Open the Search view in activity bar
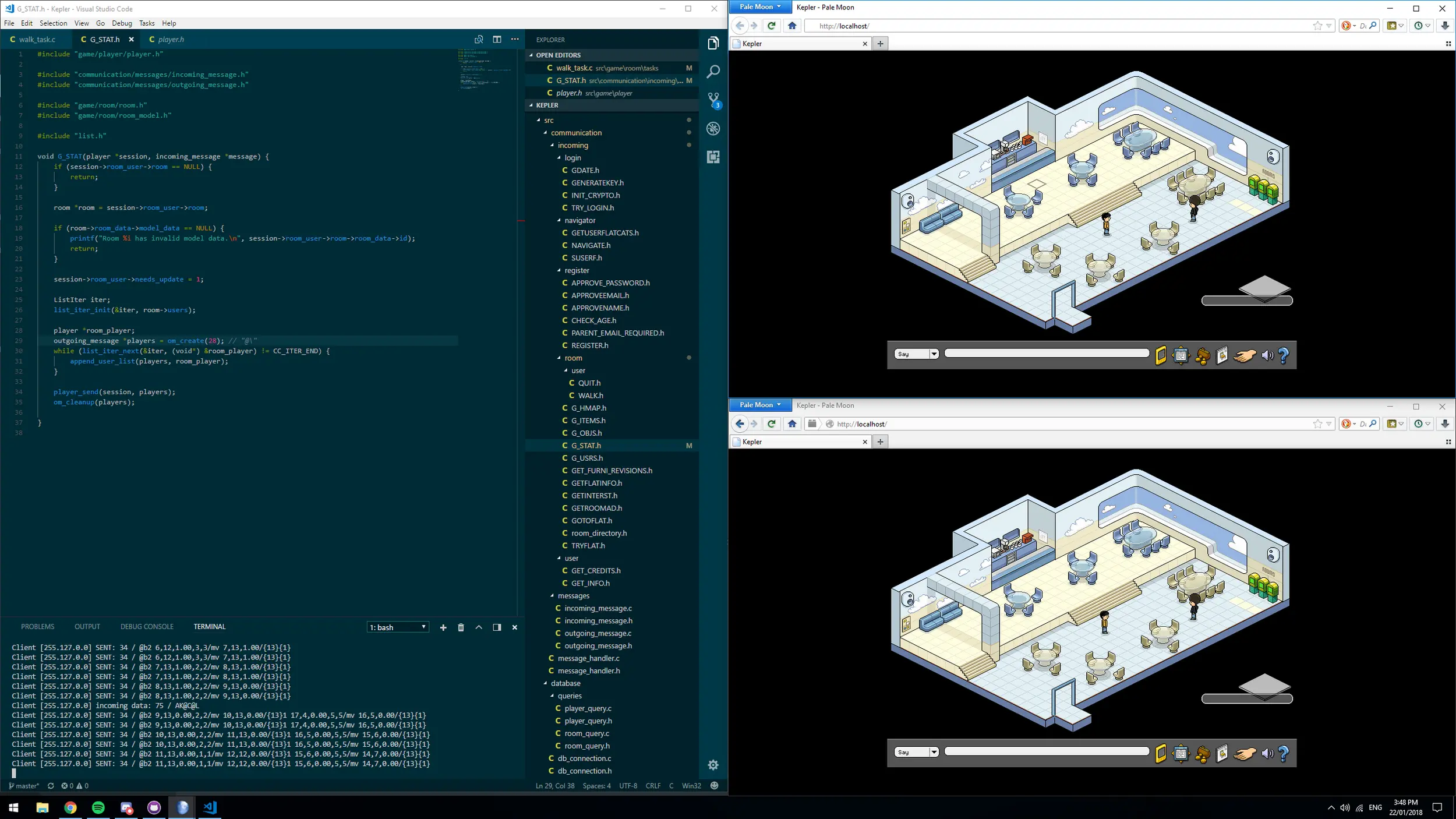 tap(713, 72)
